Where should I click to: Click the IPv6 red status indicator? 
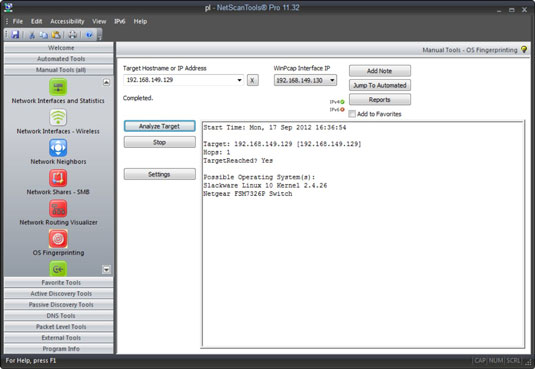coord(342,110)
